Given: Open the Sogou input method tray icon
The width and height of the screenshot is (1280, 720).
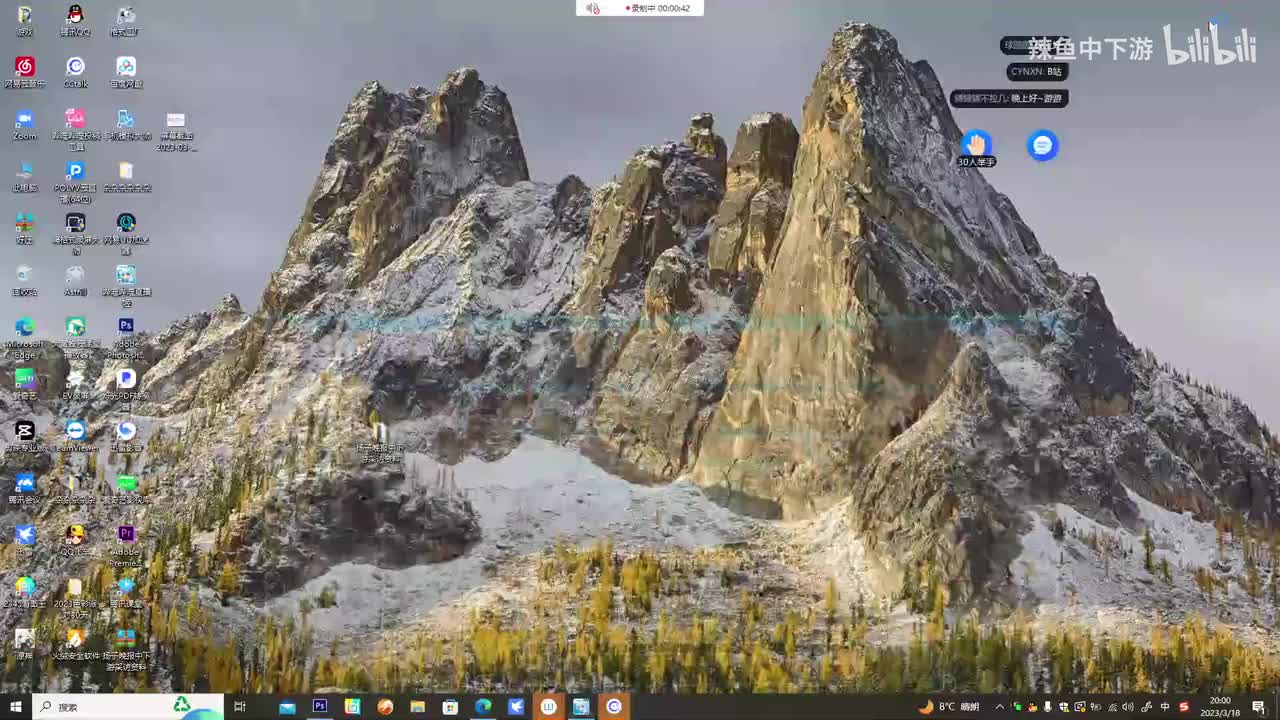Looking at the screenshot, I should [1184, 707].
